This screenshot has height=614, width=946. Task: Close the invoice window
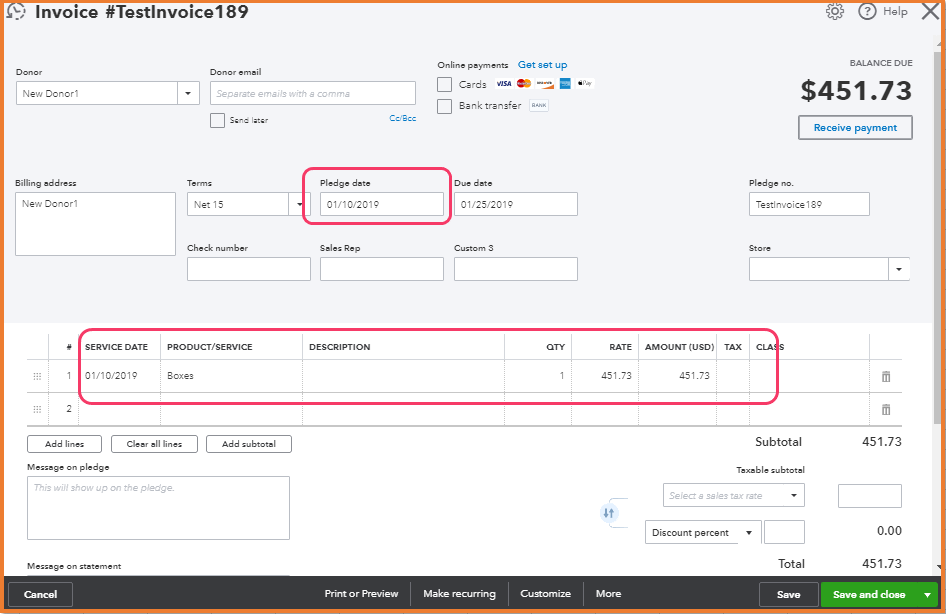931,11
